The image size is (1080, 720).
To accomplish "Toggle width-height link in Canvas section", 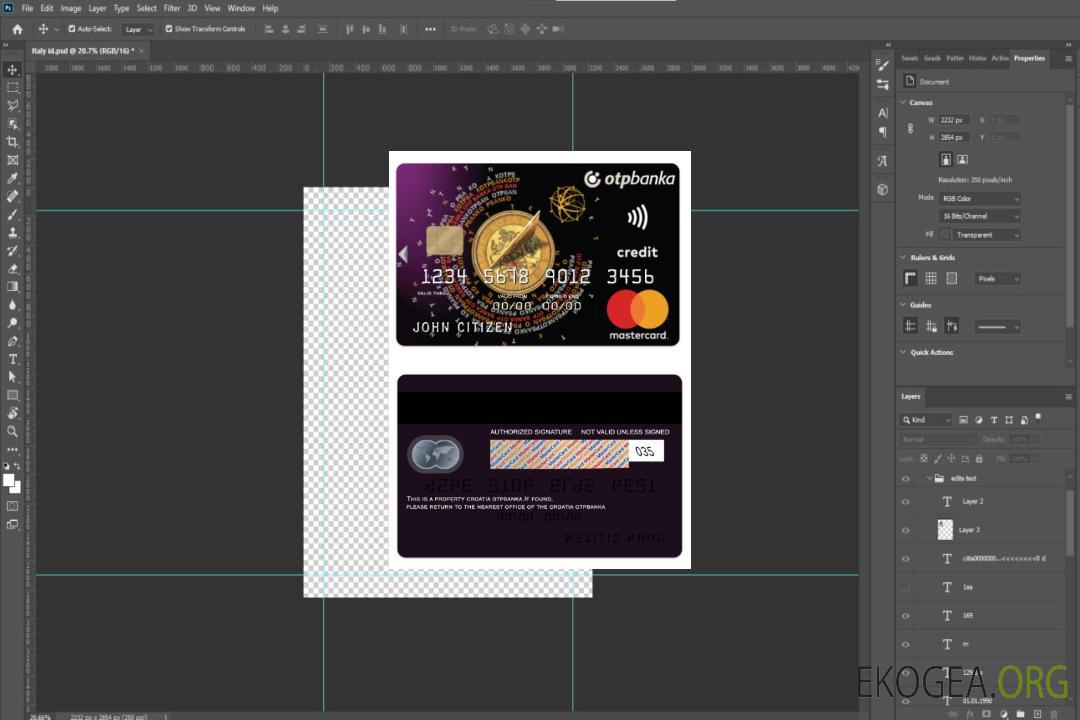I will [911, 129].
